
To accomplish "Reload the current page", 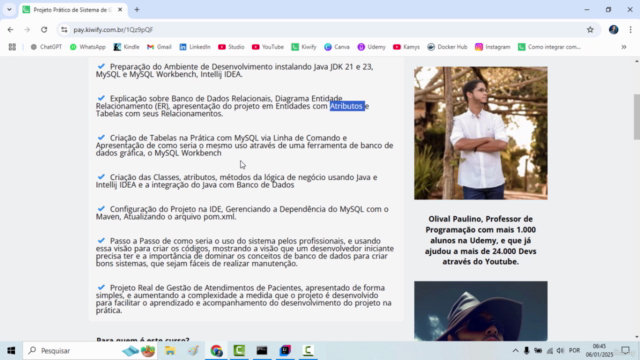I will tap(44, 29).
